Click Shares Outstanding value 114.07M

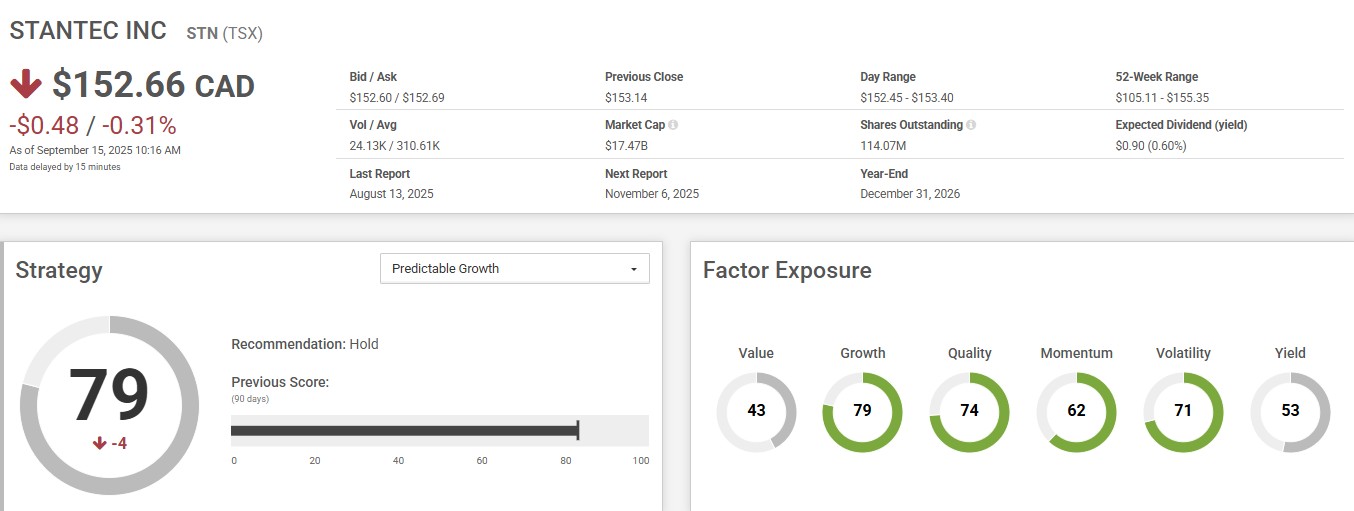click(x=885, y=145)
